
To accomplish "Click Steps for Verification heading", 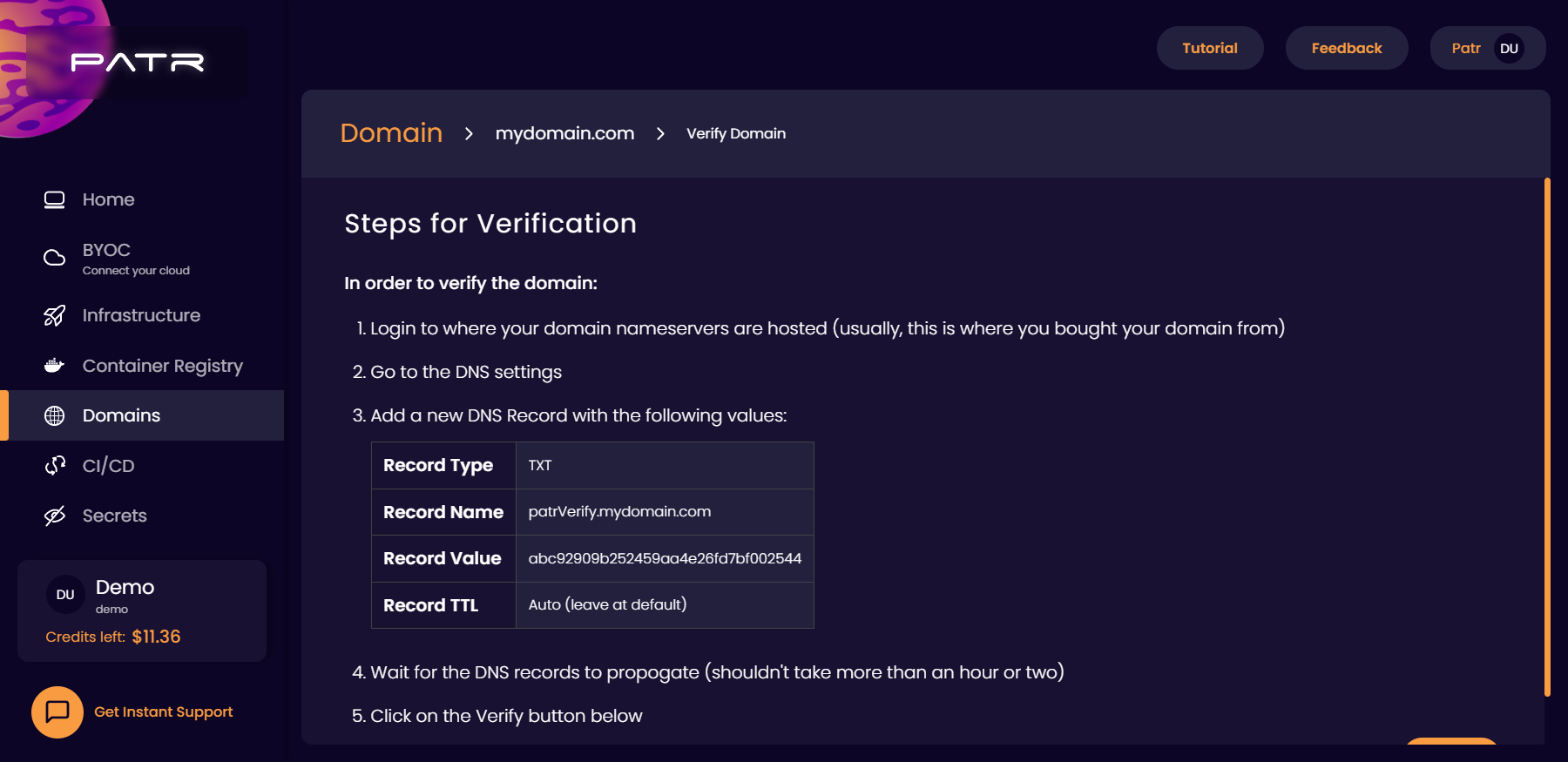I will tap(490, 224).
